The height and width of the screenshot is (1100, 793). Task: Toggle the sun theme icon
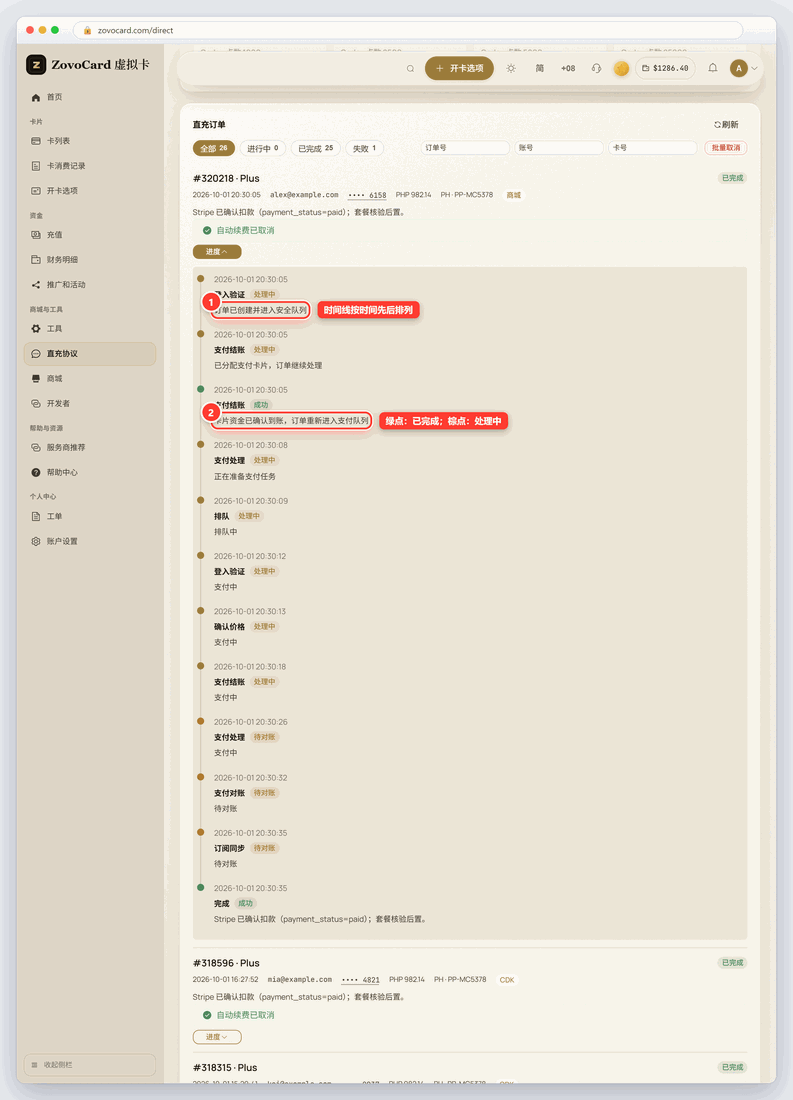click(511, 68)
